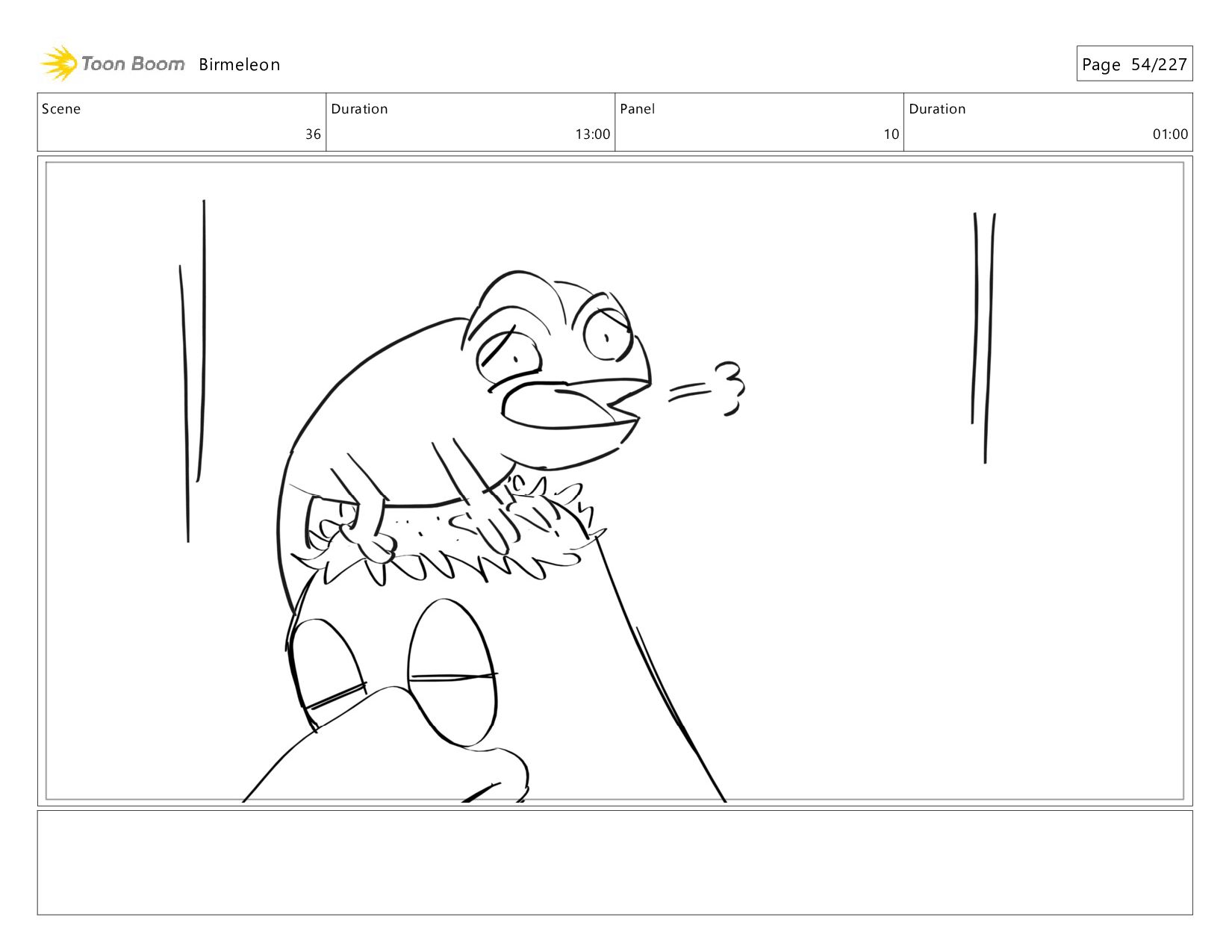
Task: Click the empty notes box below the panel
Action: pos(615,862)
